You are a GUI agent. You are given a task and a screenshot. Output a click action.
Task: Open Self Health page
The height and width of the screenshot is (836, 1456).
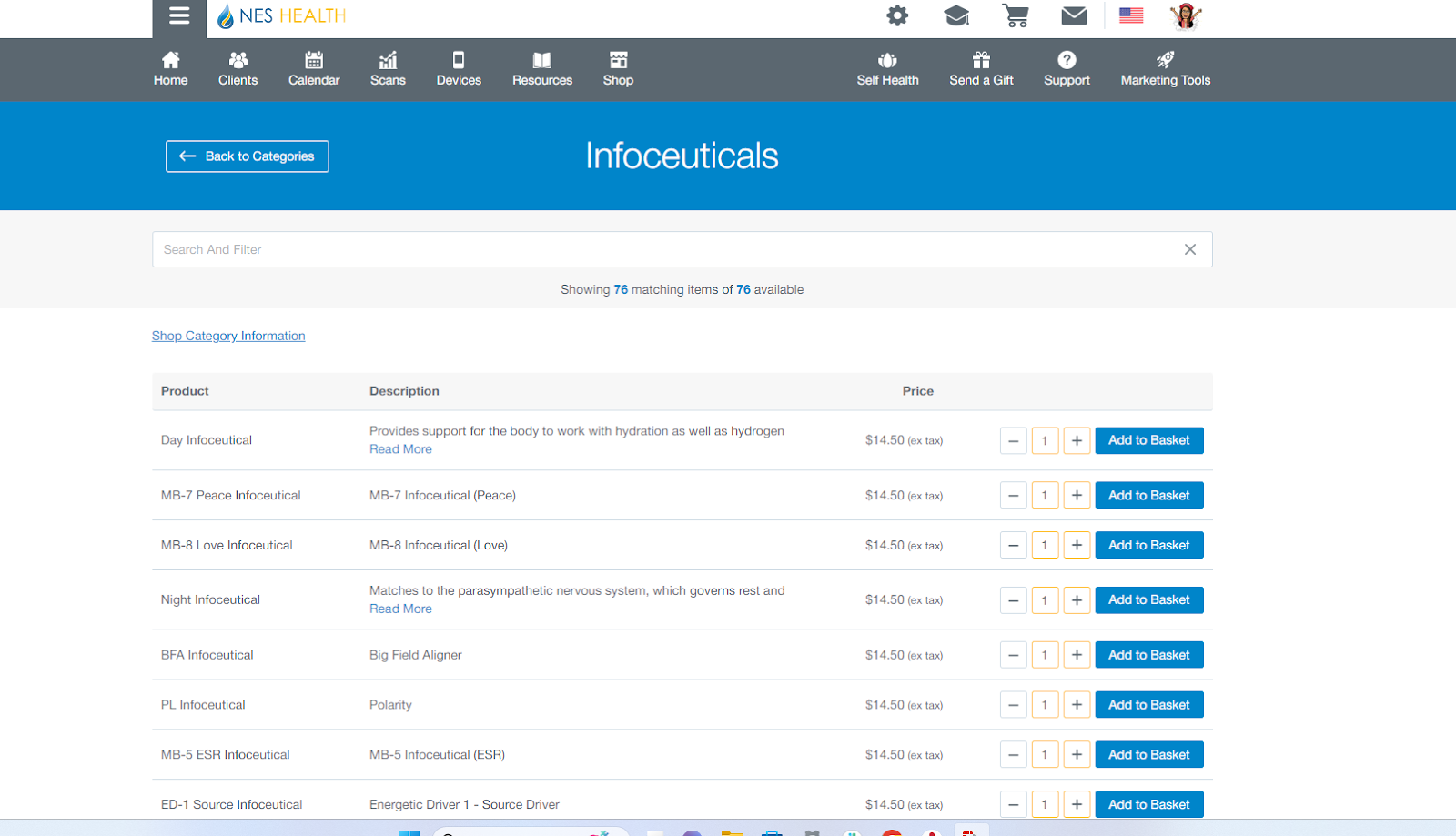[x=887, y=69]
